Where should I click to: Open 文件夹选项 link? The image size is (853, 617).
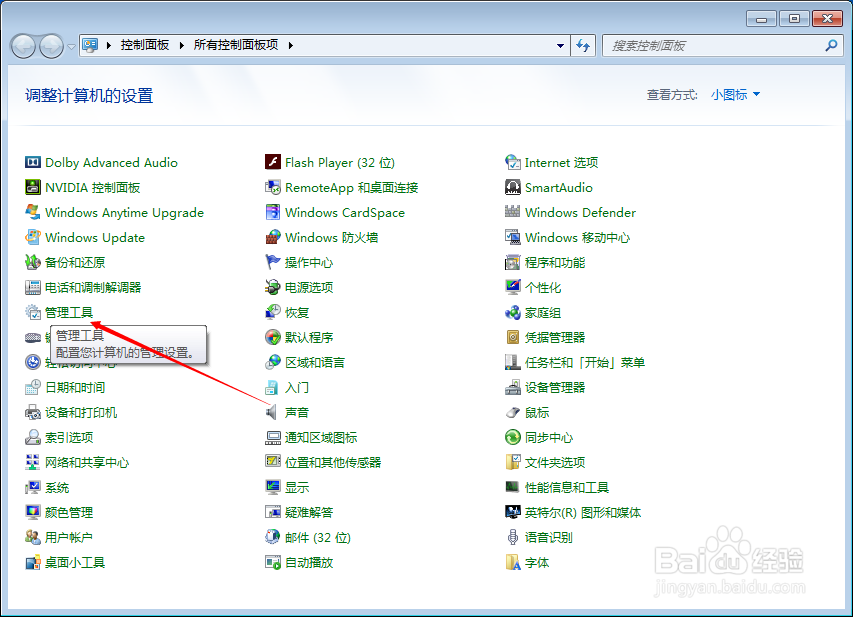(554, 462)
